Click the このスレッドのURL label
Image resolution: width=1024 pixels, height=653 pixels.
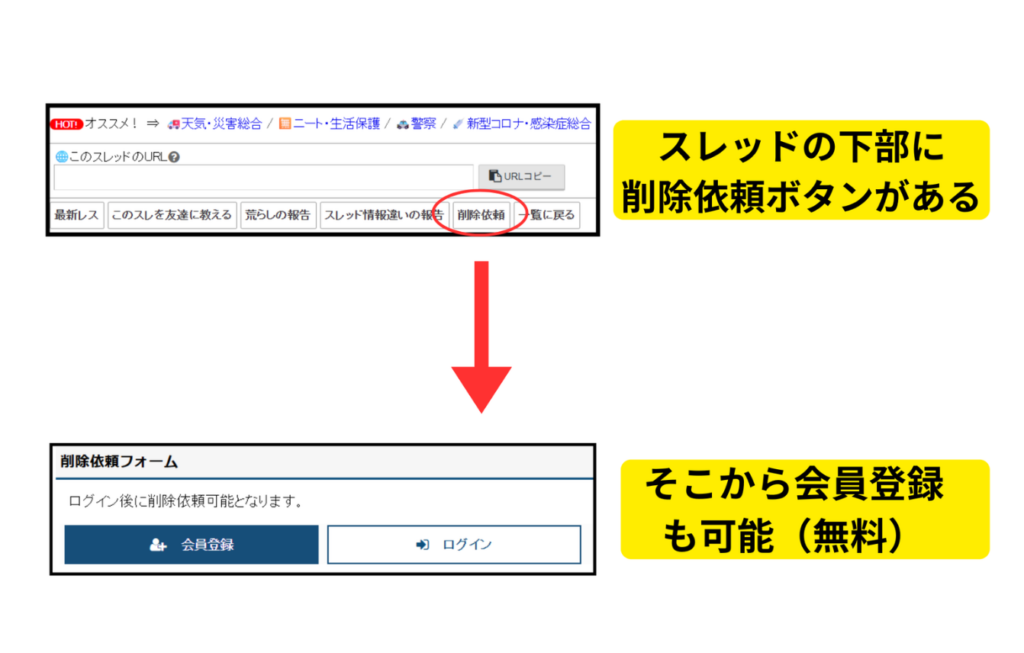point(118,157)
